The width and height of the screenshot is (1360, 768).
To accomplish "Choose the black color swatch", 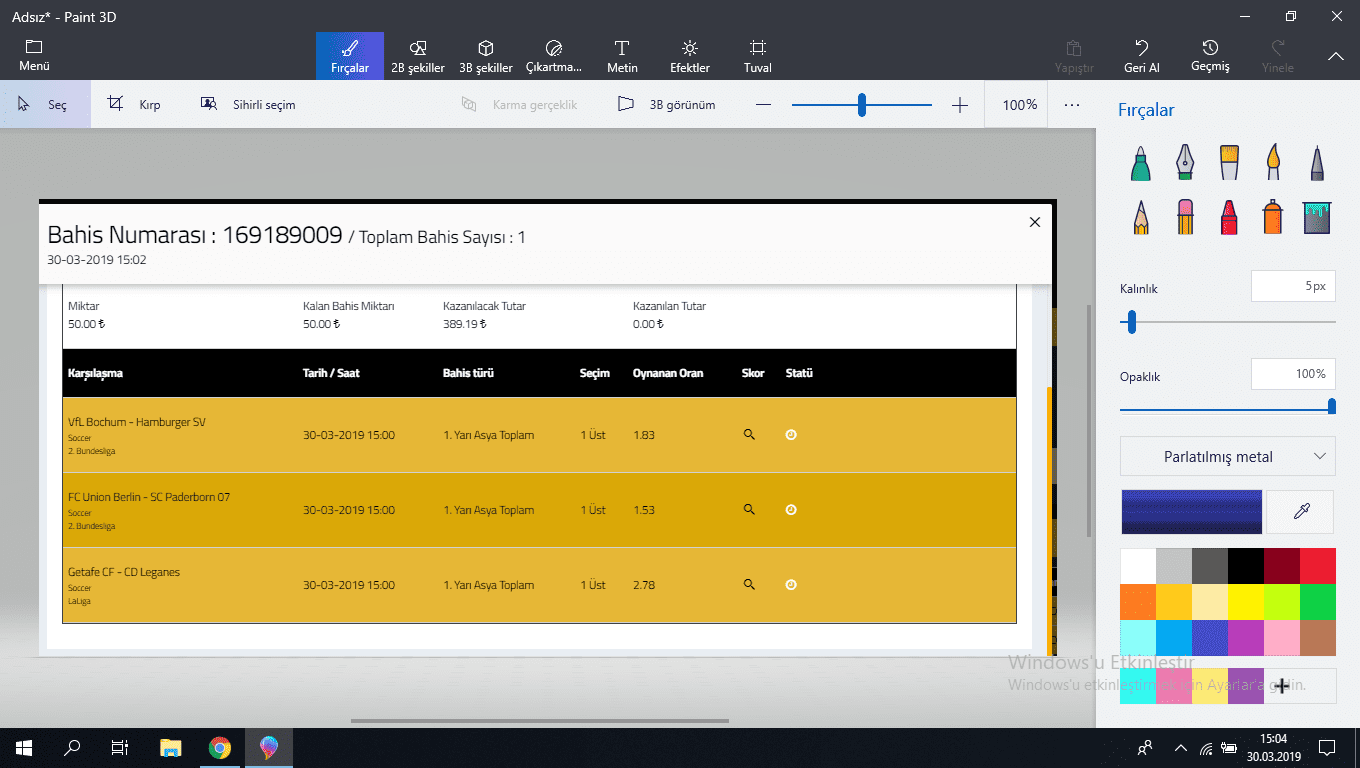I will coord(1246,566).
